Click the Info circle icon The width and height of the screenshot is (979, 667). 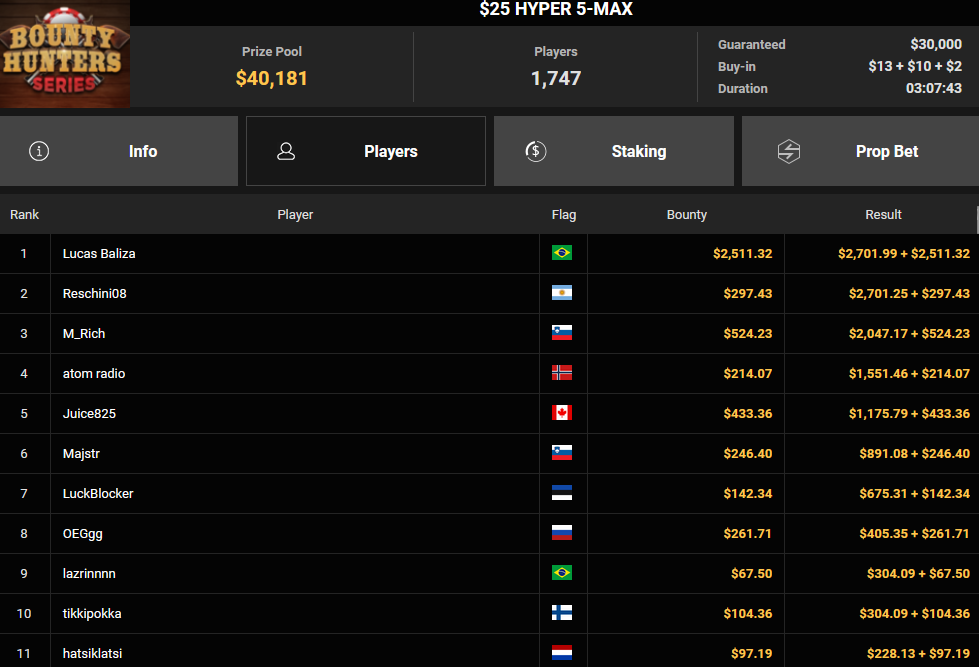tap(39, 151)
